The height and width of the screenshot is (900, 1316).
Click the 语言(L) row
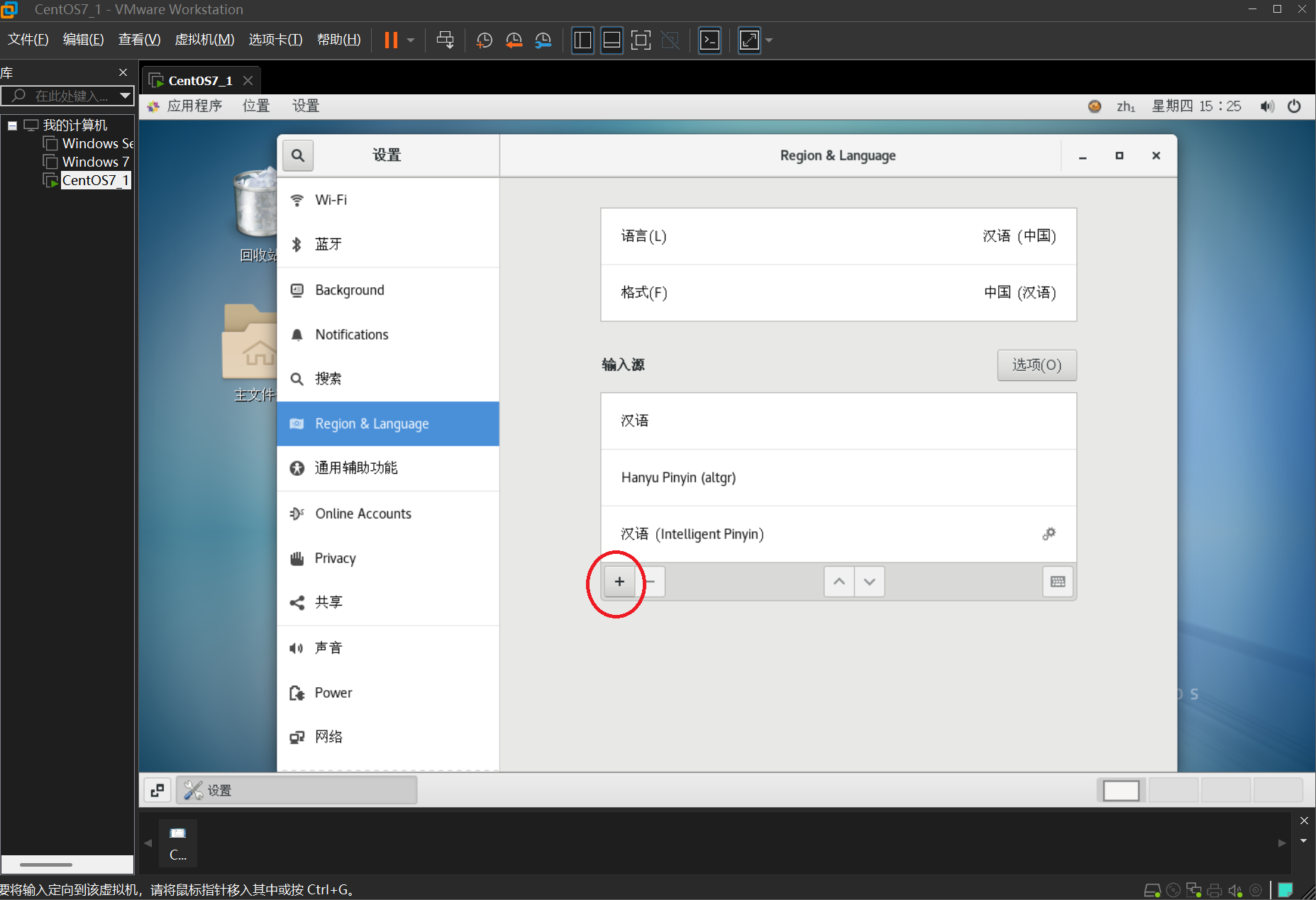pos(839,236)
